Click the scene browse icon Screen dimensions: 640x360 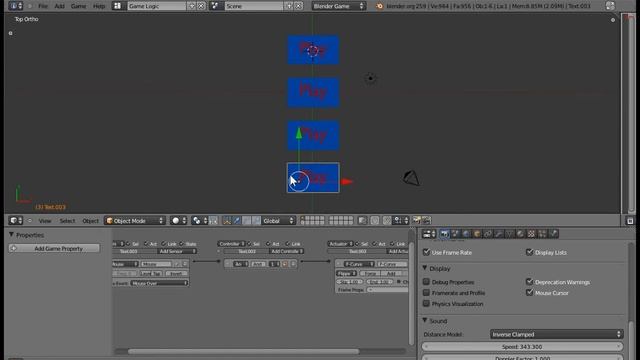coord(216,6)
